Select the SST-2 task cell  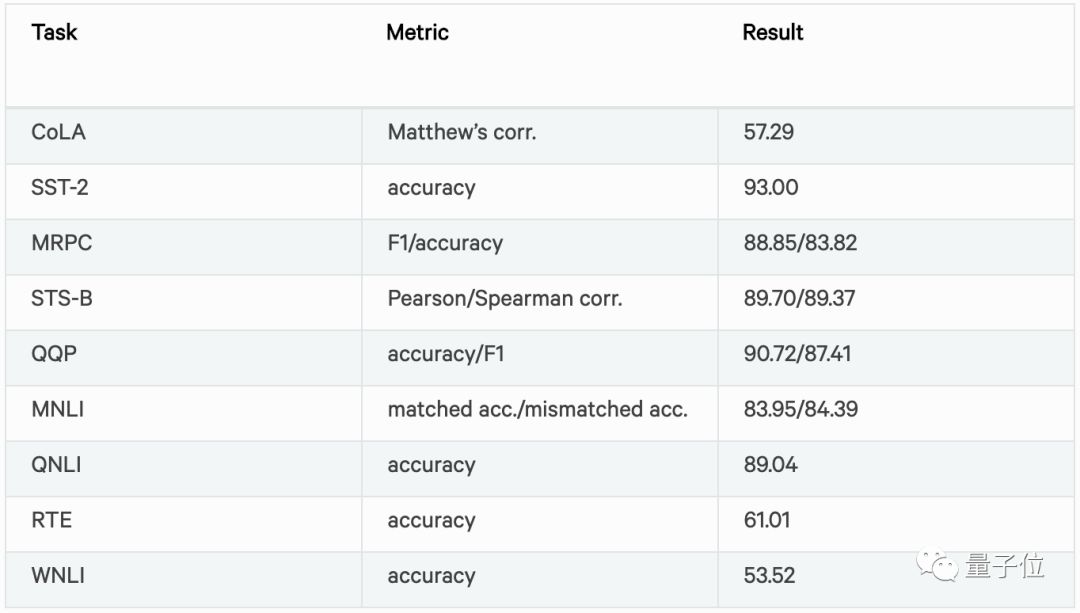click(x=60, y=188)
